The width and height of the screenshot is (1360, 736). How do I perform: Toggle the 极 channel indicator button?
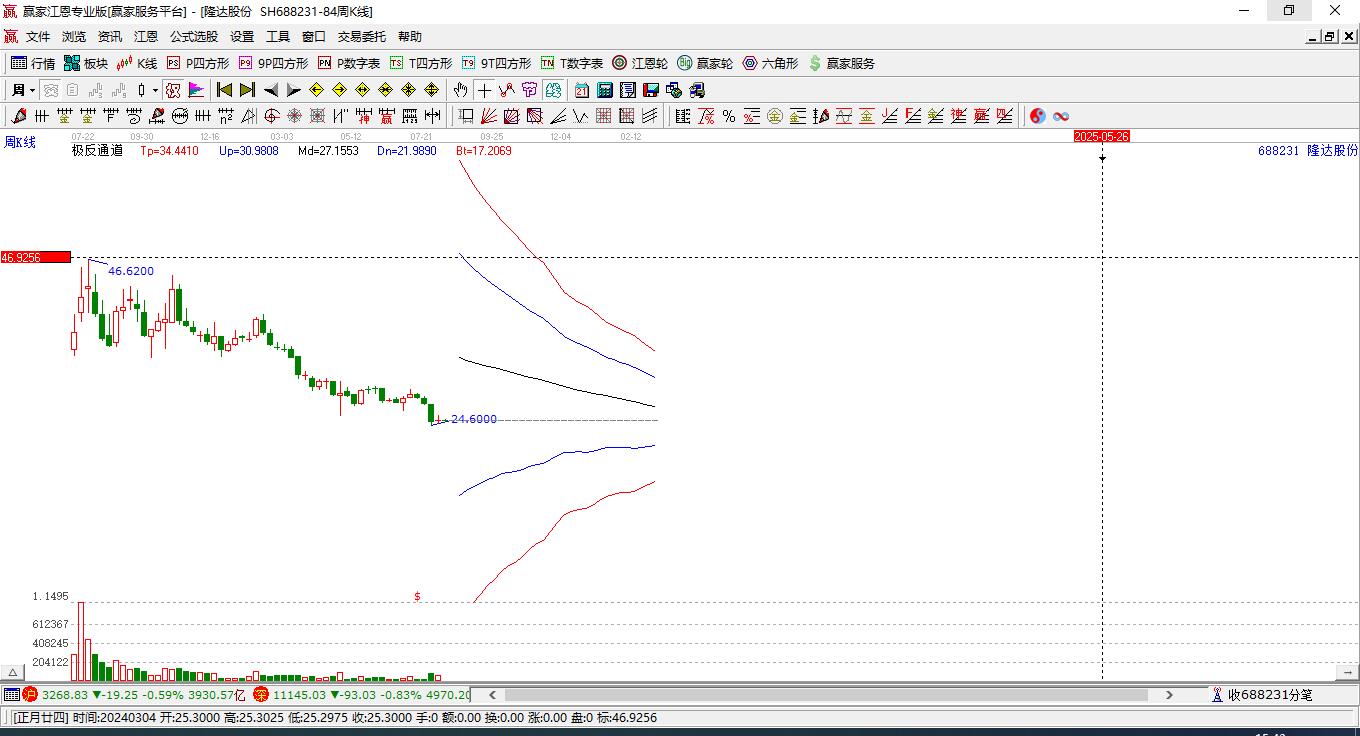point(173,90)
